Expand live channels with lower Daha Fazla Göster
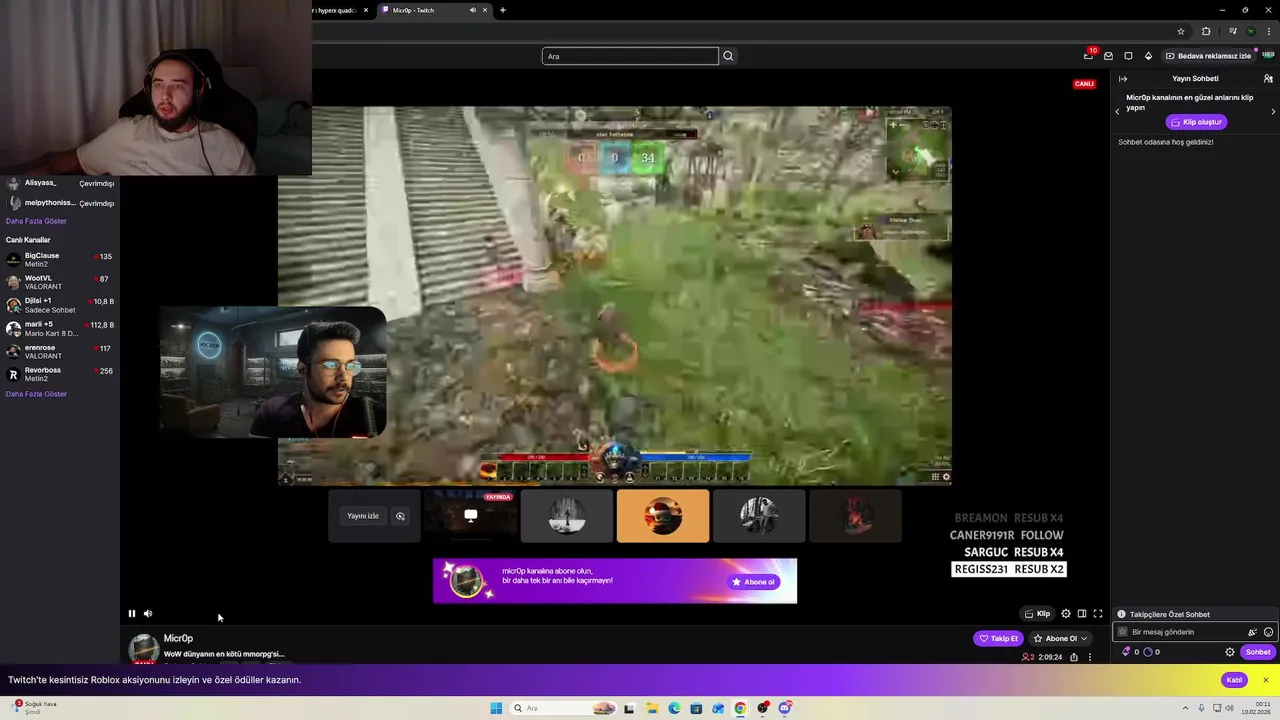The height and width of the screenshot is (720, 1280). pos(36,394)
